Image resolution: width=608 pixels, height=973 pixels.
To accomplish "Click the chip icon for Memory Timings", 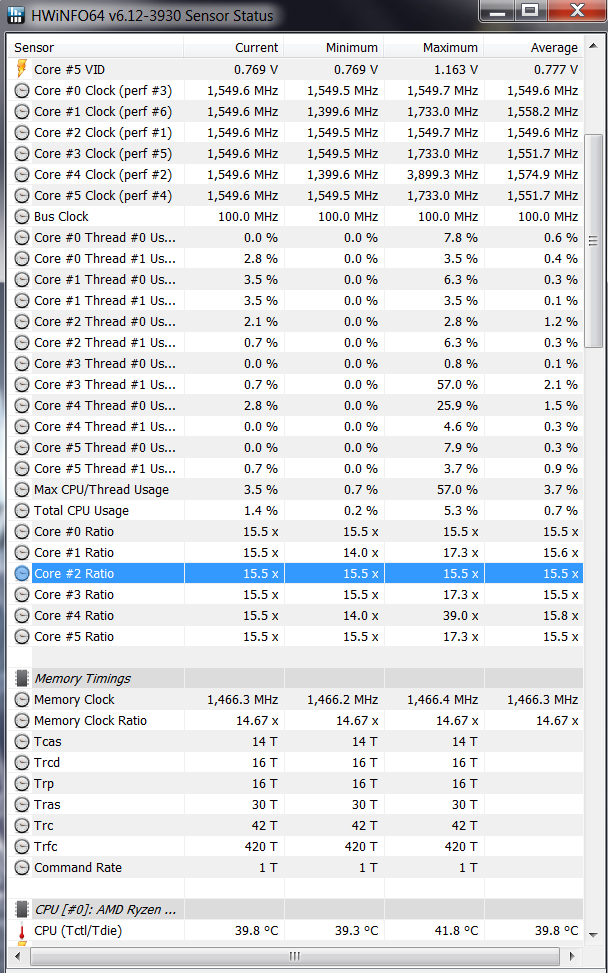I will pos(22,678).
